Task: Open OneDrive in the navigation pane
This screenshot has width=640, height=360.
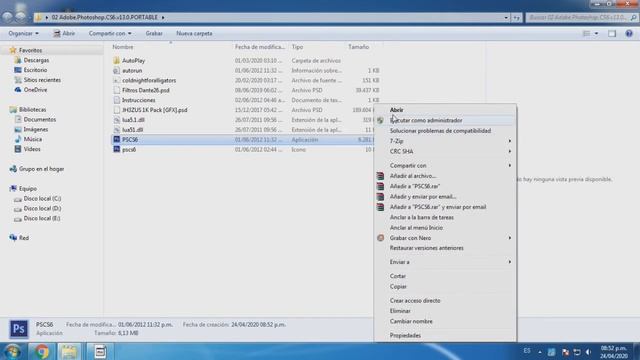Action: [35, 90]
